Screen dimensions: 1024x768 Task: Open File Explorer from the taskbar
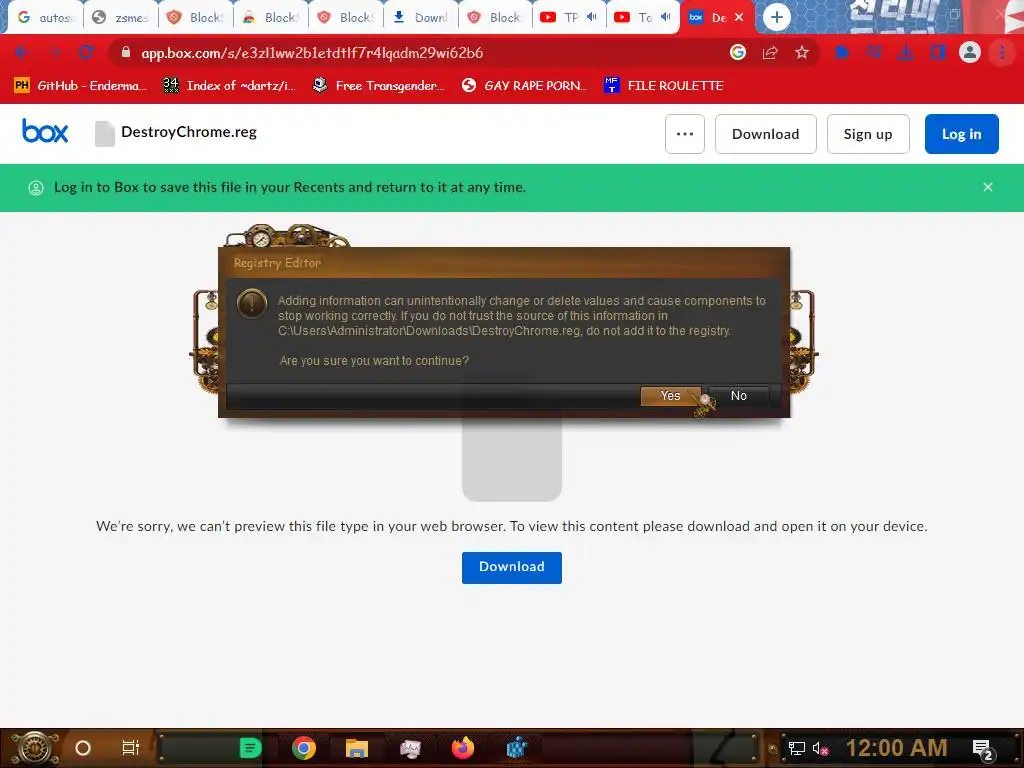[x=357, y=748]
